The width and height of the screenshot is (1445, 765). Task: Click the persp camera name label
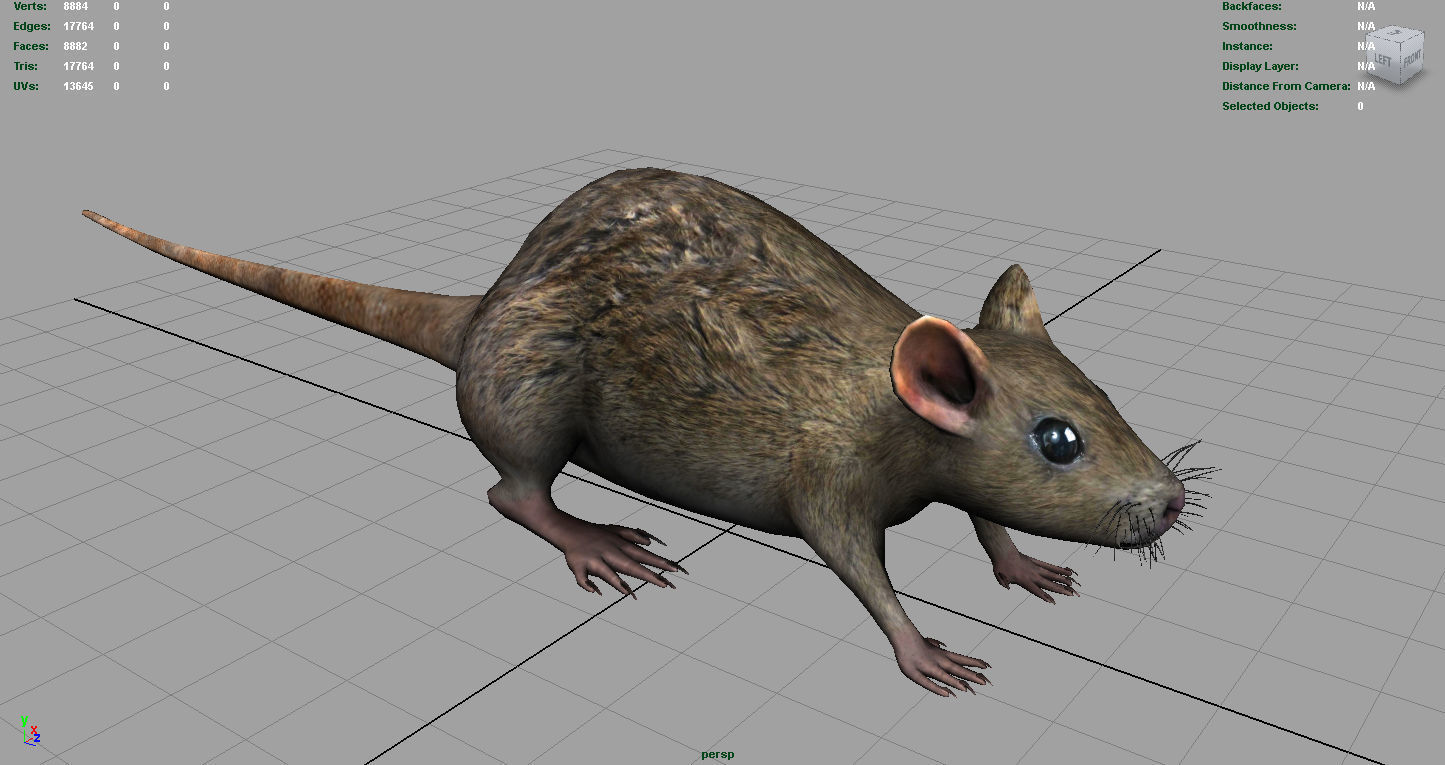[x=718, y=754]
